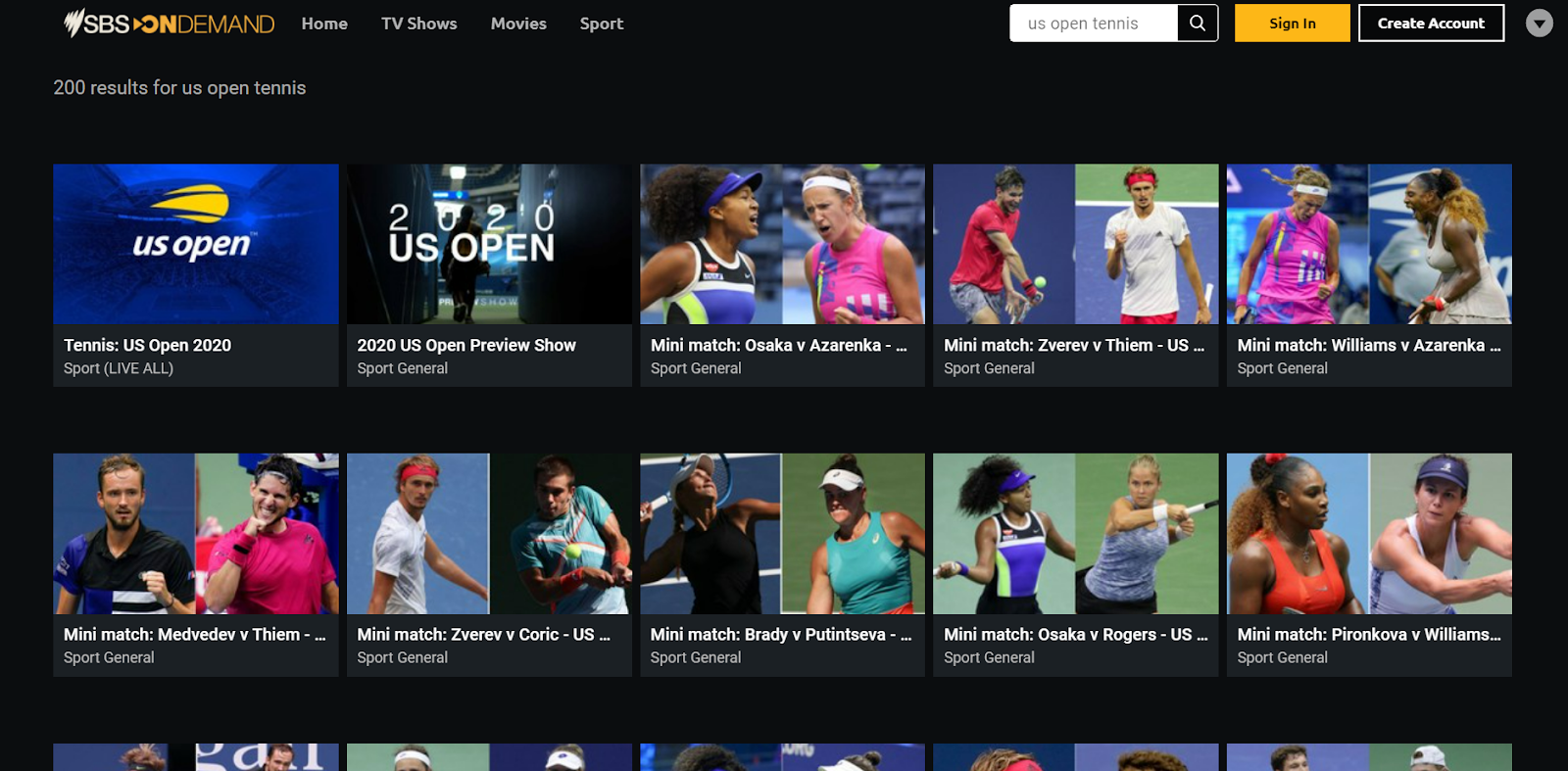The height and width of the screenshot is (771, 1568).
Task: Open the Osaka v Azarenka mini match image
Action: coord(782,244)
